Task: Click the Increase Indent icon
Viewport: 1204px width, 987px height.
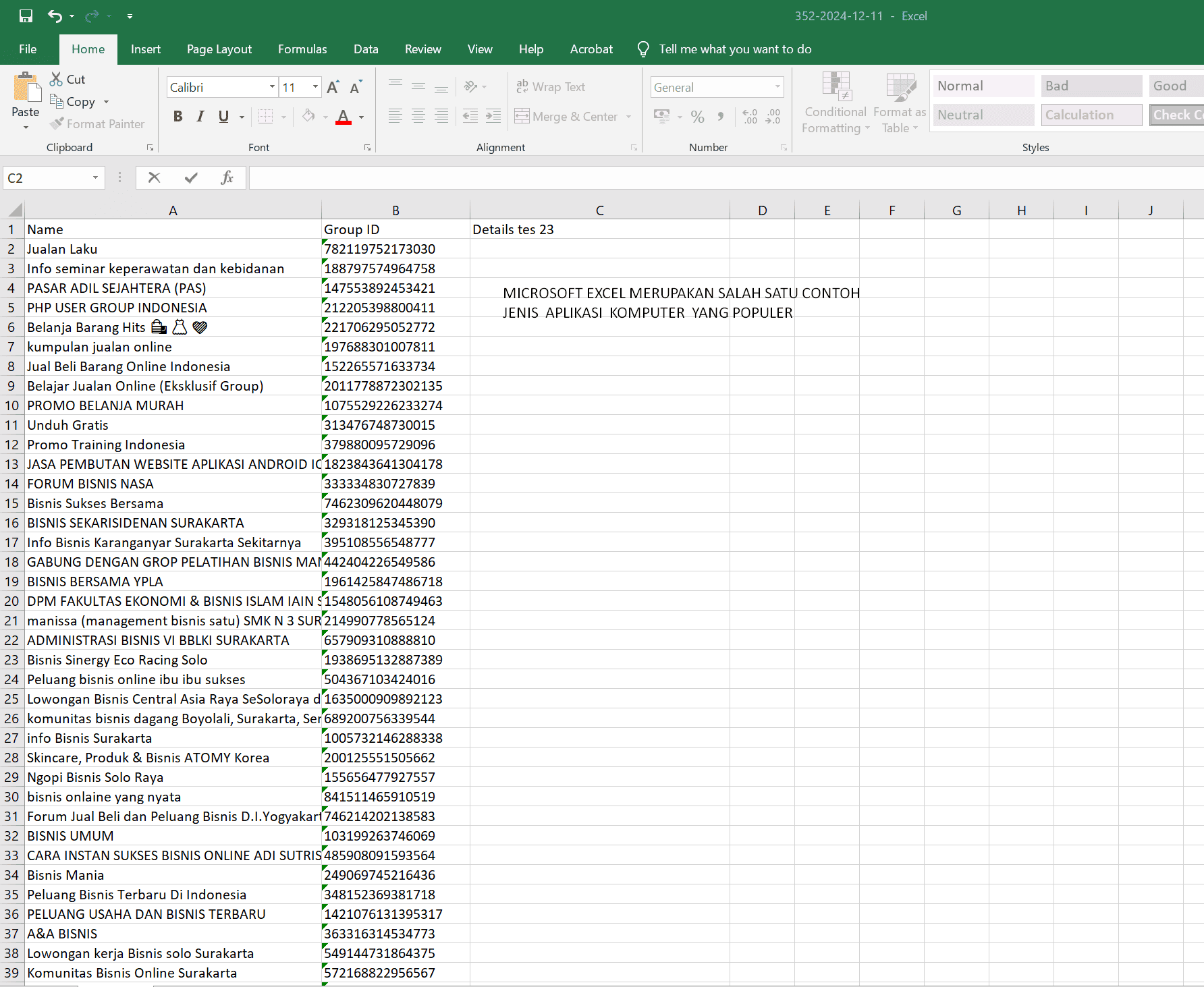Action: pyautogui.click(x=493, y=116)
